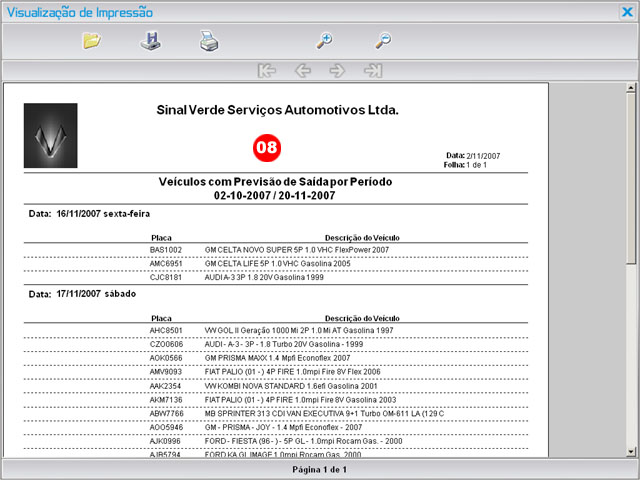Go to first page arrow

pos(267,71)
